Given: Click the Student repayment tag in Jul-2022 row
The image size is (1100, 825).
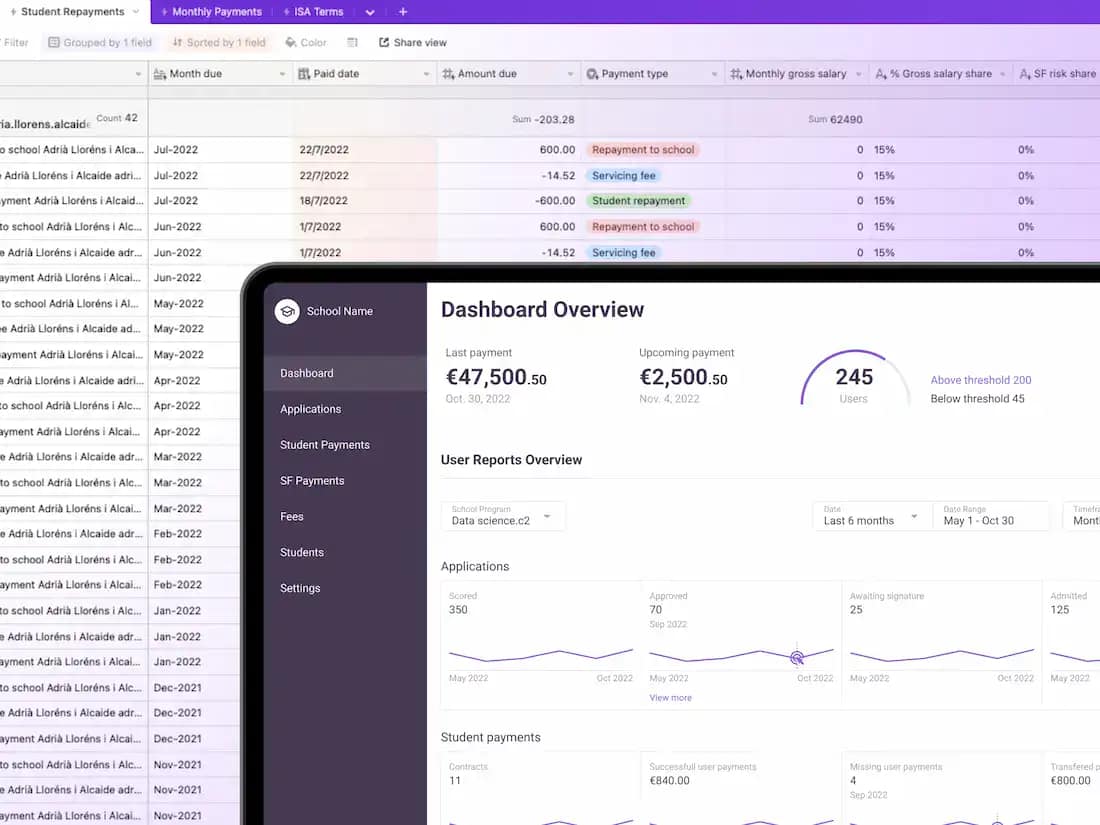Looking at the screenshot, I should (x=638, y=201).
